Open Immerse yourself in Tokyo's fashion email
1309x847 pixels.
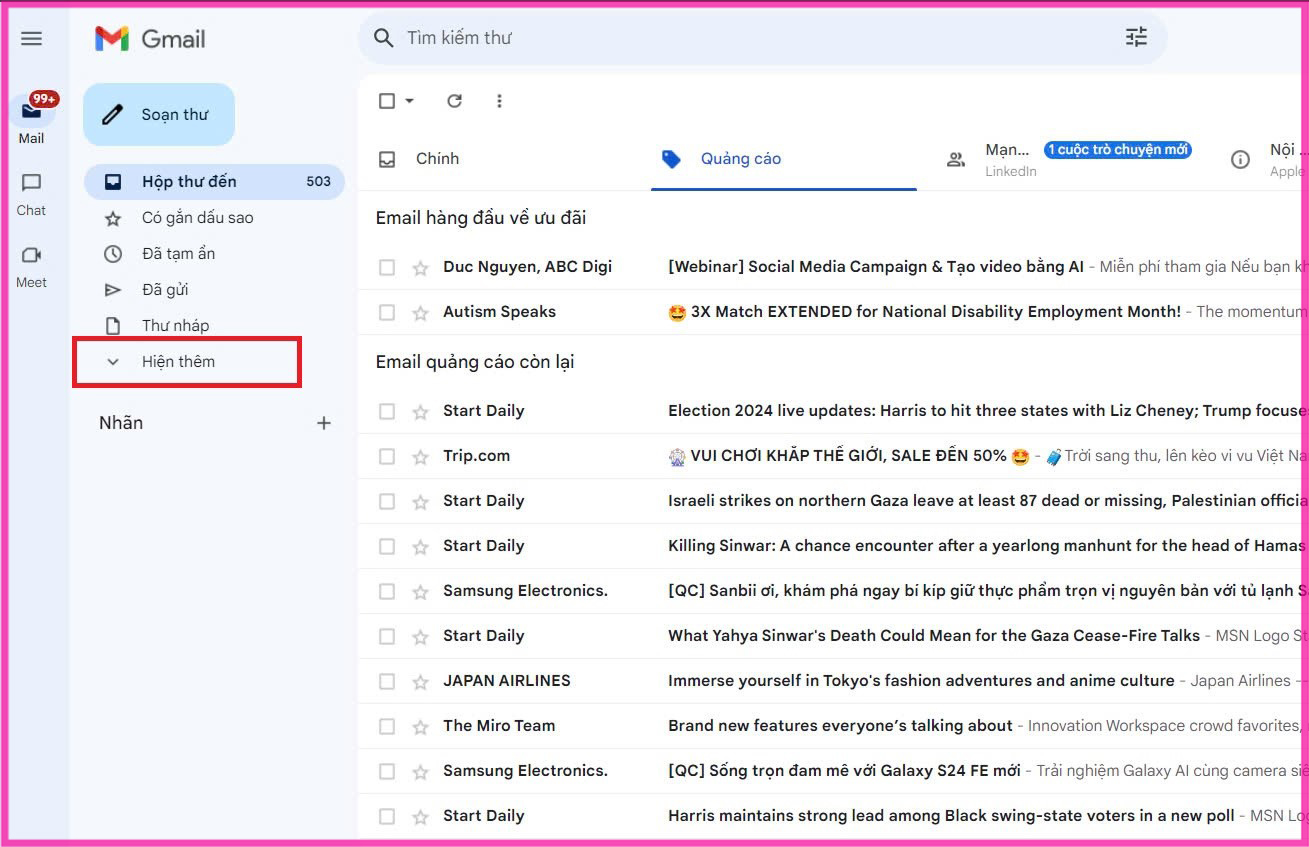pos(921,681)
